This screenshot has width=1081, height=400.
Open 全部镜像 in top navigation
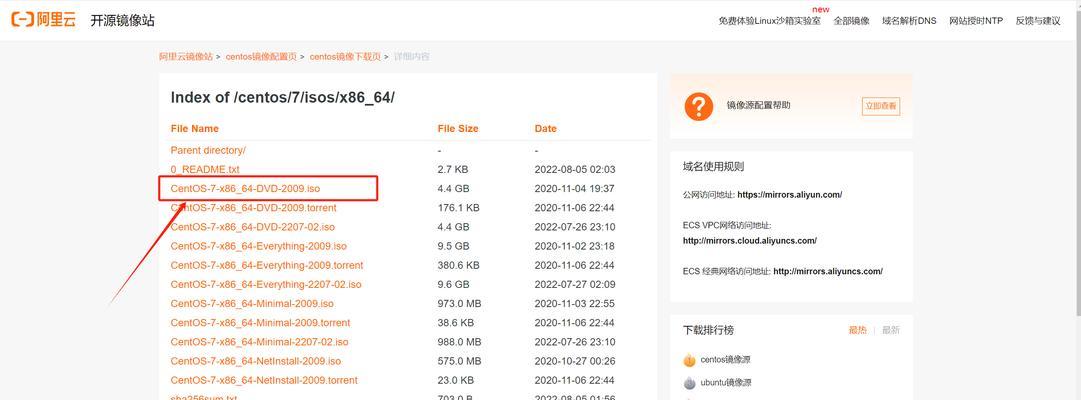tap(851, 21)
